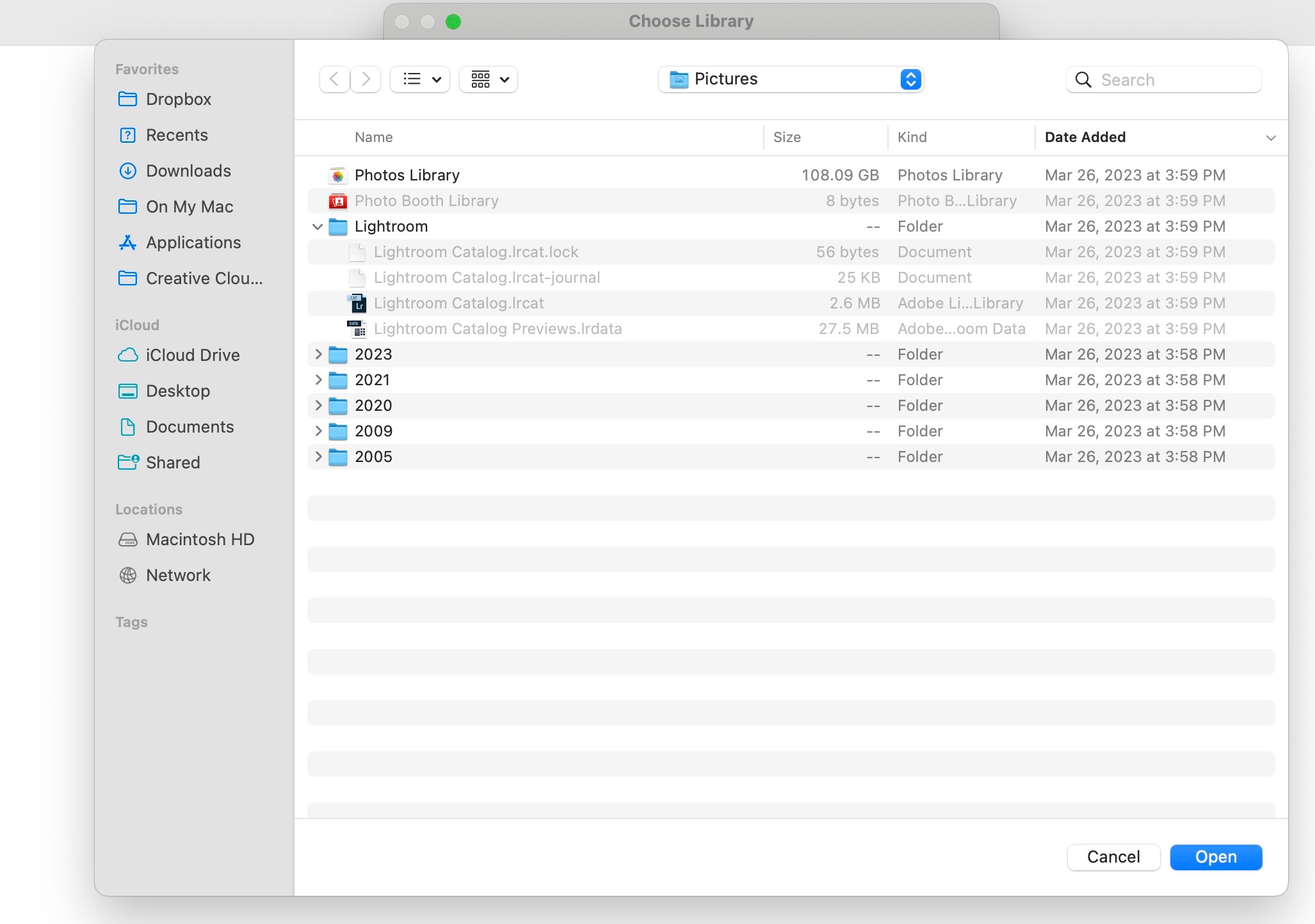The height and width of the screenshot is (924, 1315).
Task: Click Lightroom Catalog.lrcat file name
Action: click(459, 303)
